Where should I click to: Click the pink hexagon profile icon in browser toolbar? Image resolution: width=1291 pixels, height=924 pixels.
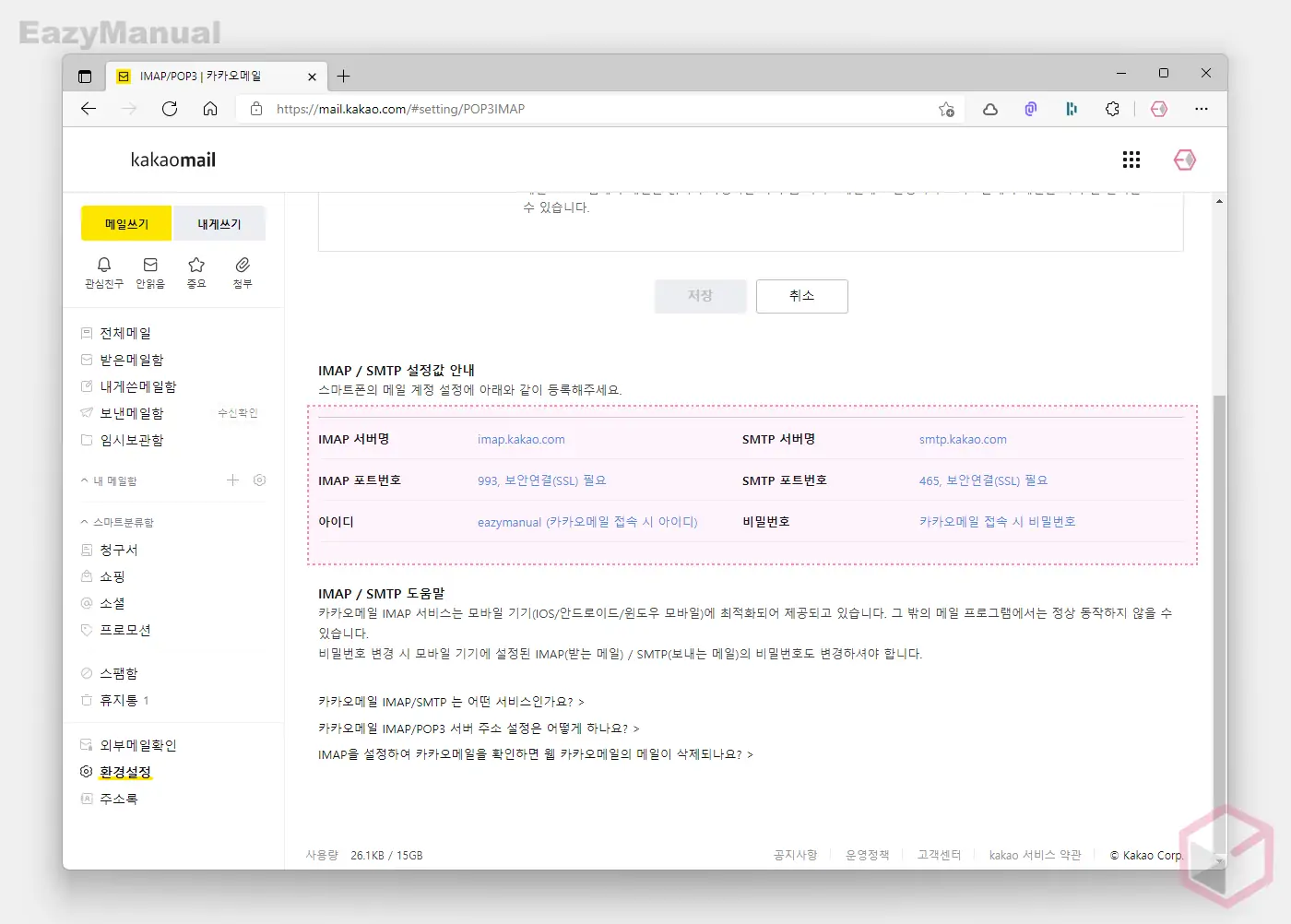1159,109
